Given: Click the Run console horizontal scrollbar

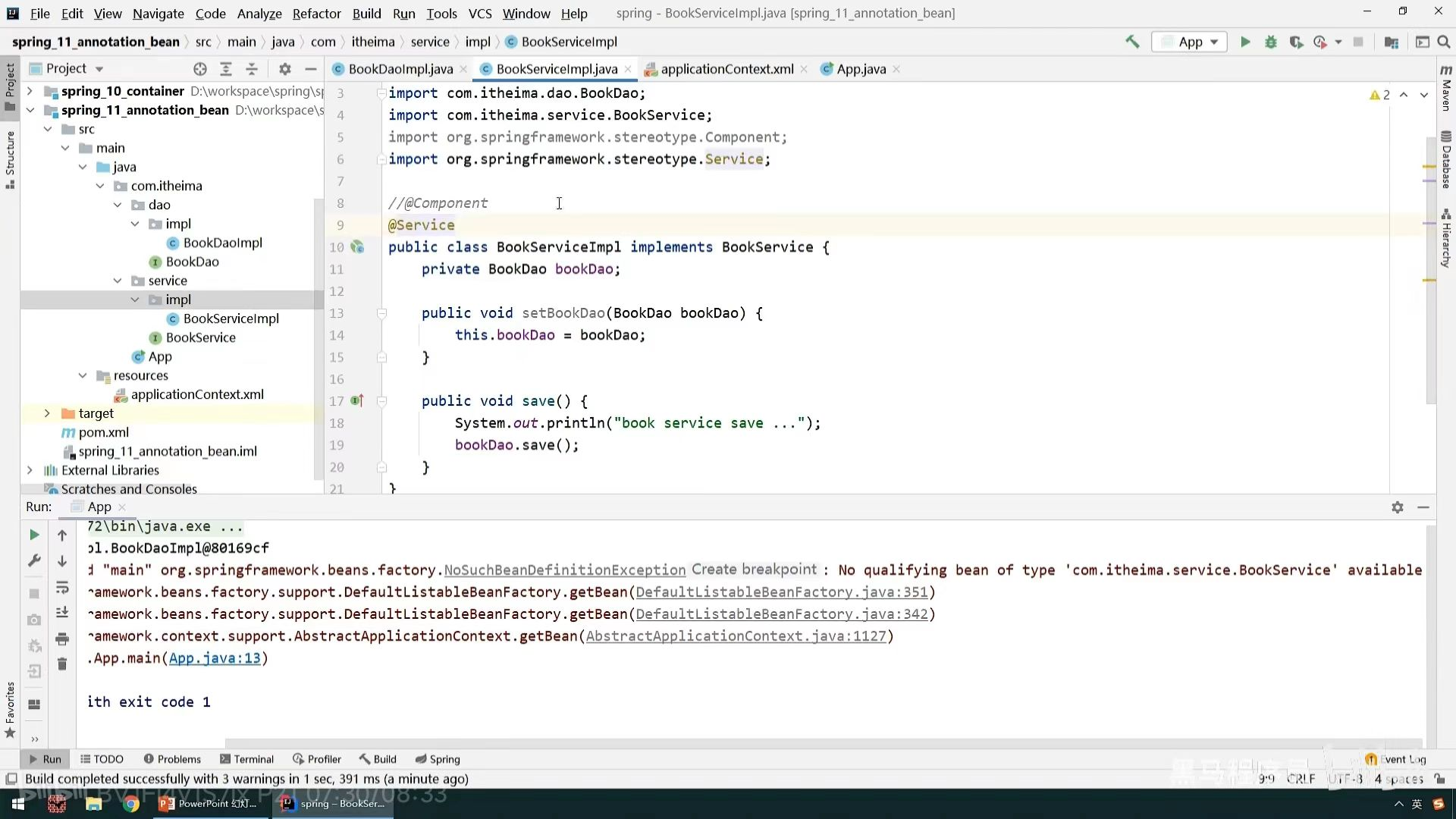Looking at the screenshot, I should pyautogui.click(x=823, y=744).
